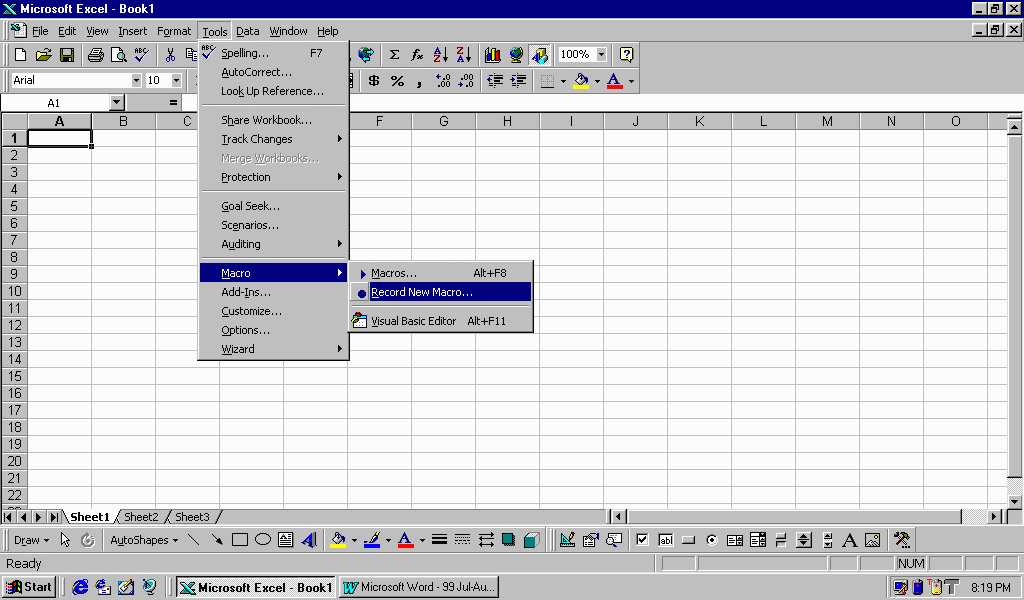Open the Draw menu on Drawing toolbar
This screenshot has width=1024, height=600.
click(31, 540)
